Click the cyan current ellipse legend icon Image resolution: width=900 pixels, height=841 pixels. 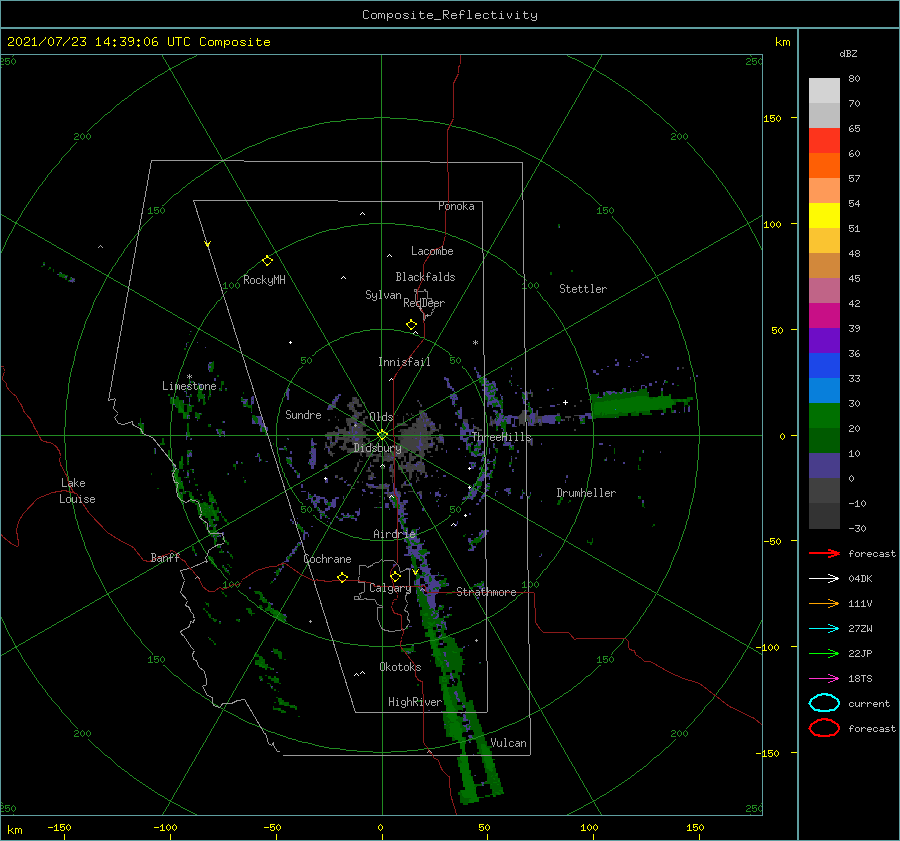point(824,703)
